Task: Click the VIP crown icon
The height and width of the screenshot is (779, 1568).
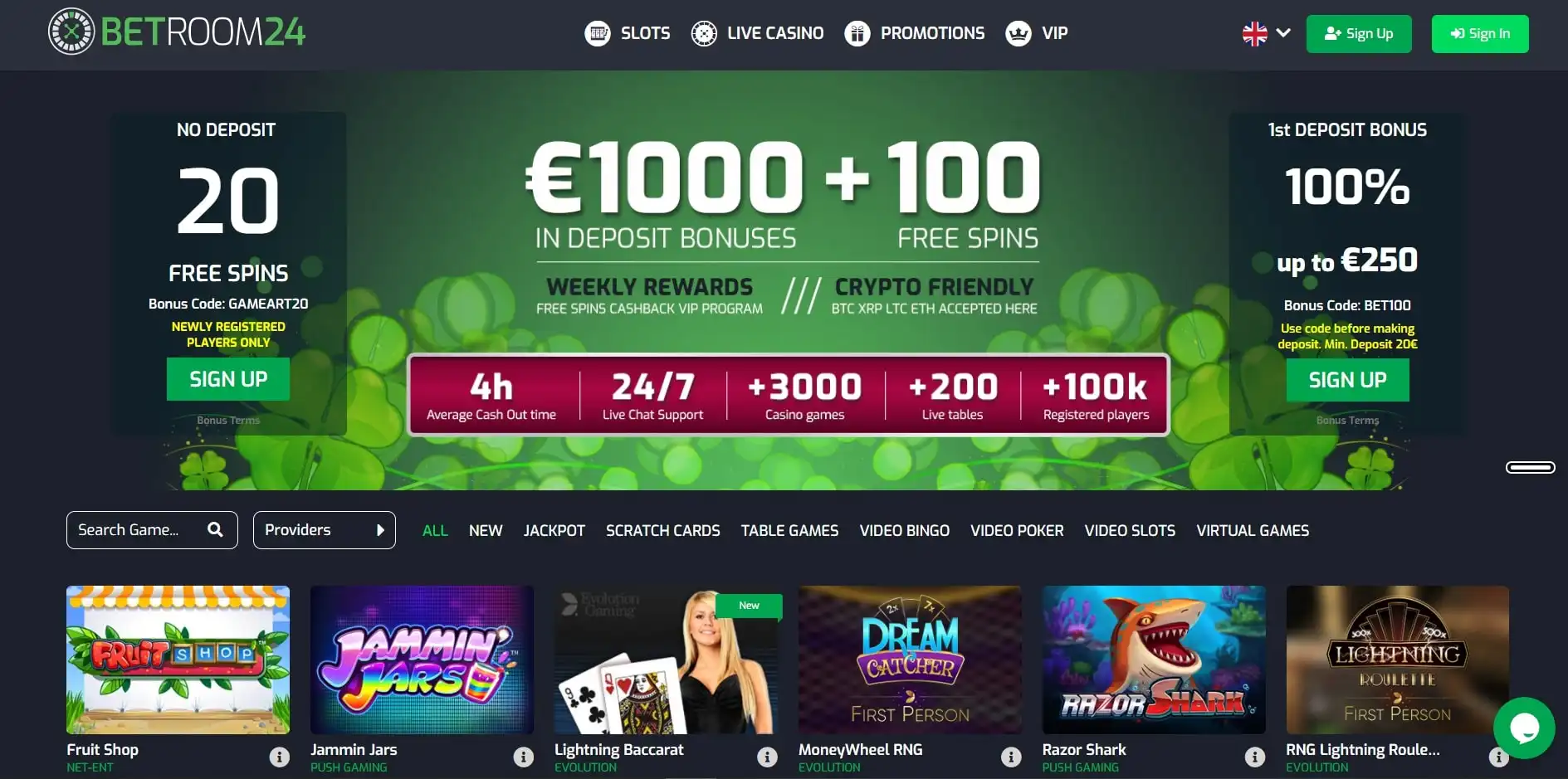Action: pyautogui.click(x=1018, y=33)
